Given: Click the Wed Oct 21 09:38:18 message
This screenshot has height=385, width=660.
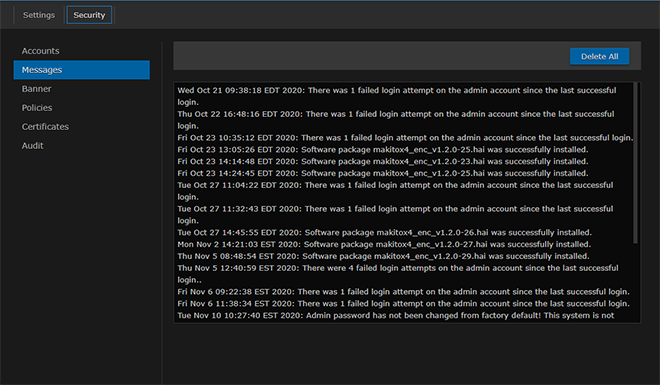Looking at the screenshot, I should 397,96.
